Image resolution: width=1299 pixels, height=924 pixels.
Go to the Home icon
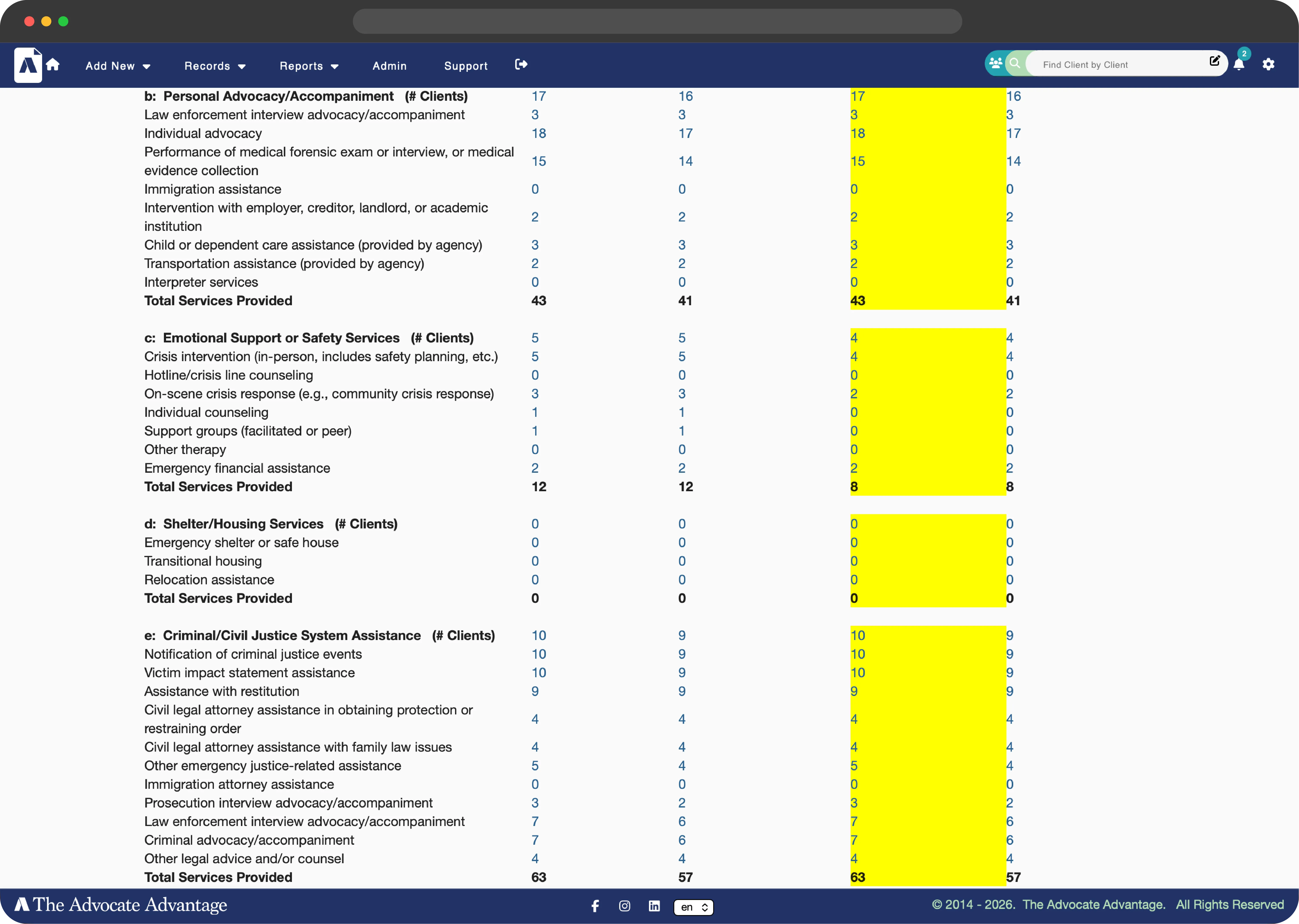[53, 65]
